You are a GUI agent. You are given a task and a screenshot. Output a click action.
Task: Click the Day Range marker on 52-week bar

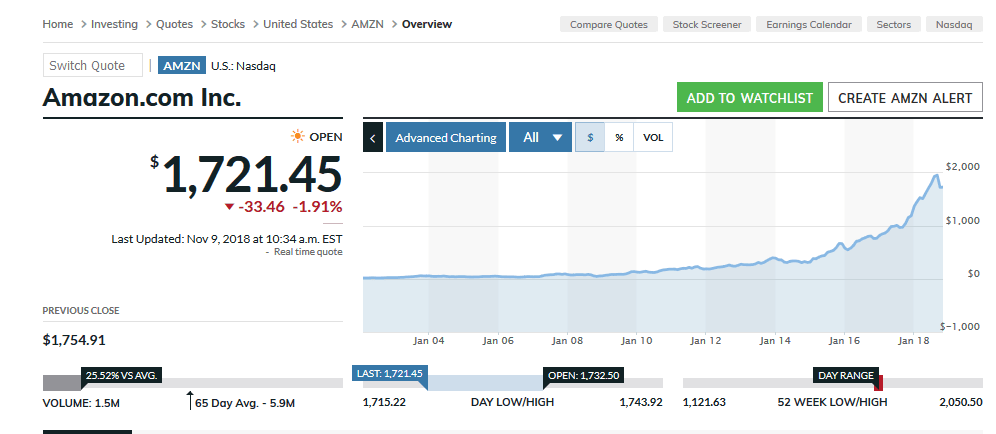[877, 382]
